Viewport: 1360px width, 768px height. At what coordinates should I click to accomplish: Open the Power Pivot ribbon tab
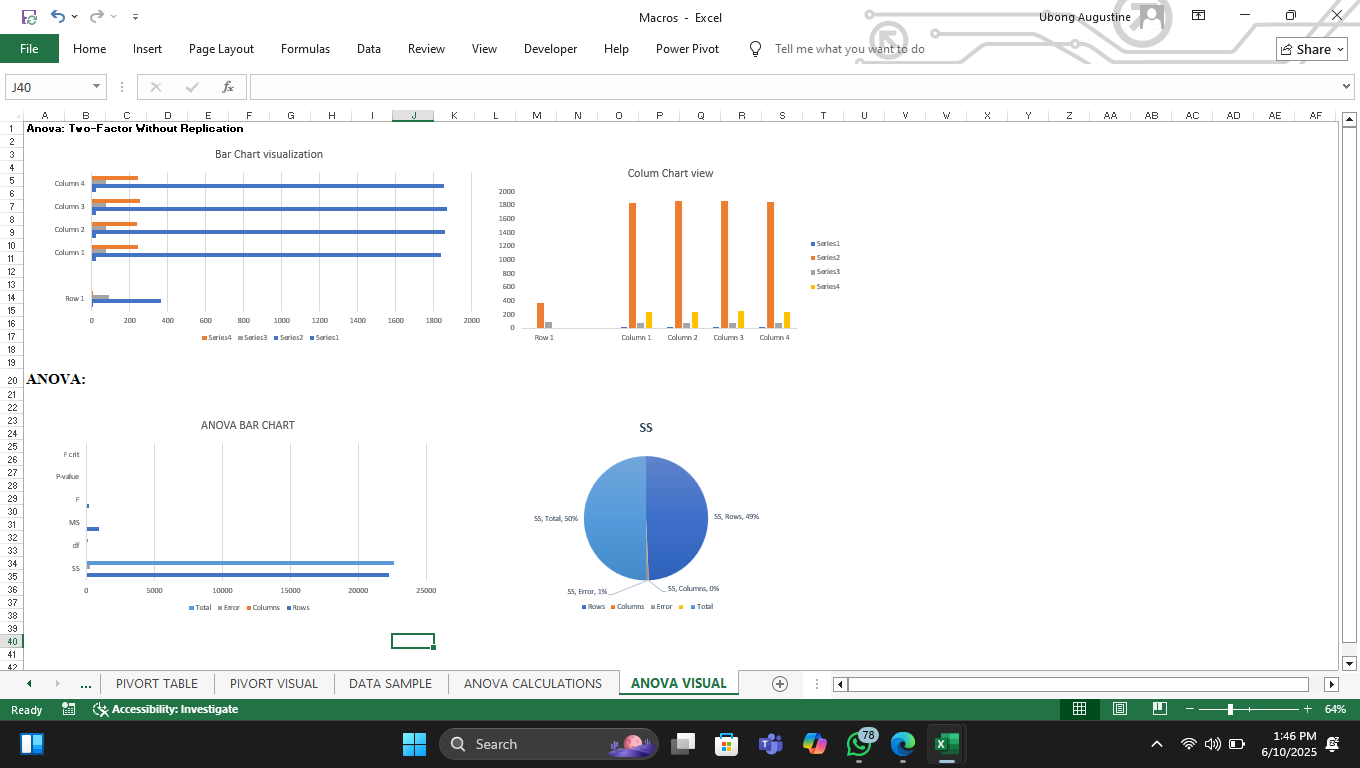[687, 48]
